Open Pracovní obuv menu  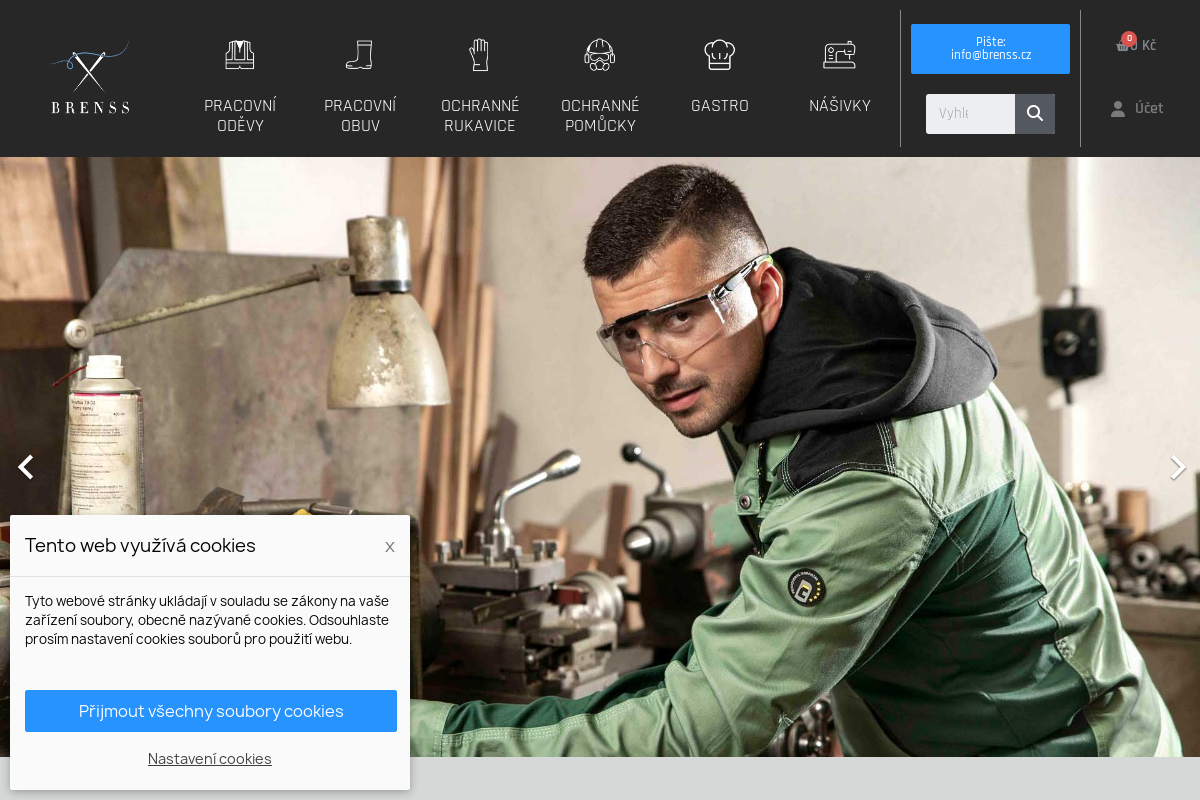pyautogui.click(x=360, y=116)
